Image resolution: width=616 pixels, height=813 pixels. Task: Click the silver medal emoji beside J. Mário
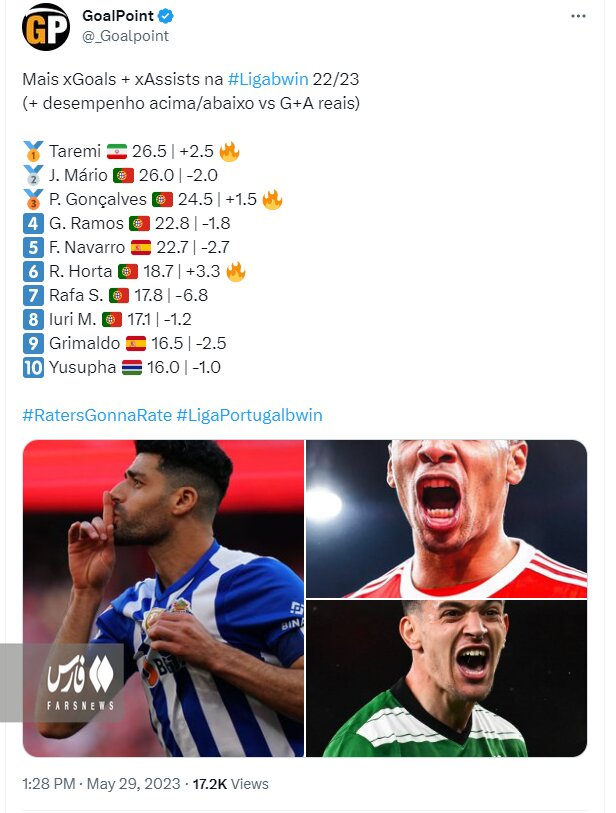(x=33, y=176)
